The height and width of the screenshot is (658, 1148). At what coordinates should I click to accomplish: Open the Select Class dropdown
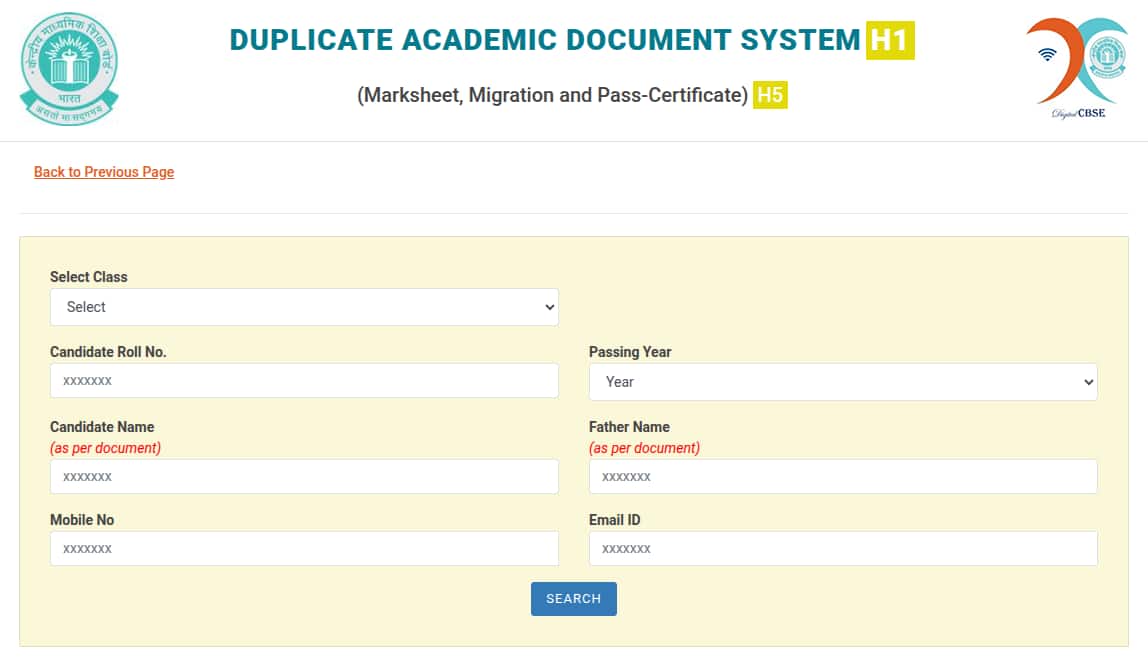point(304,307)
